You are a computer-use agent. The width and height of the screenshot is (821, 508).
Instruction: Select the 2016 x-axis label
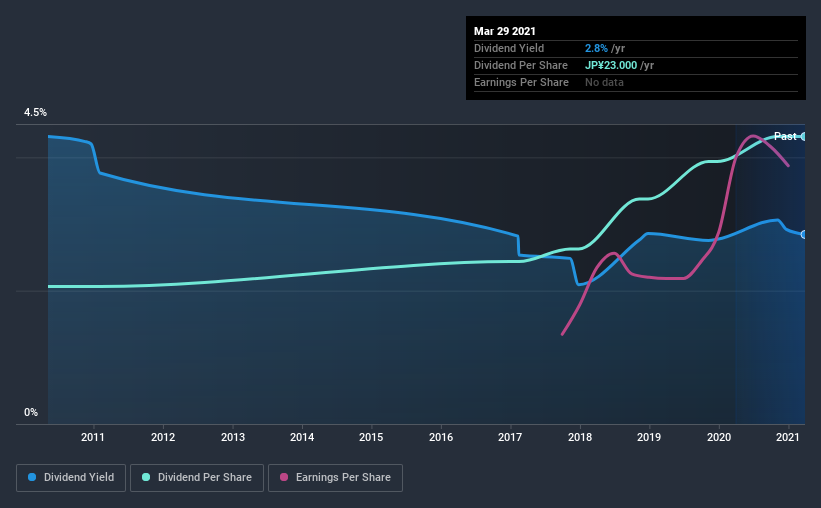point(441,437)
